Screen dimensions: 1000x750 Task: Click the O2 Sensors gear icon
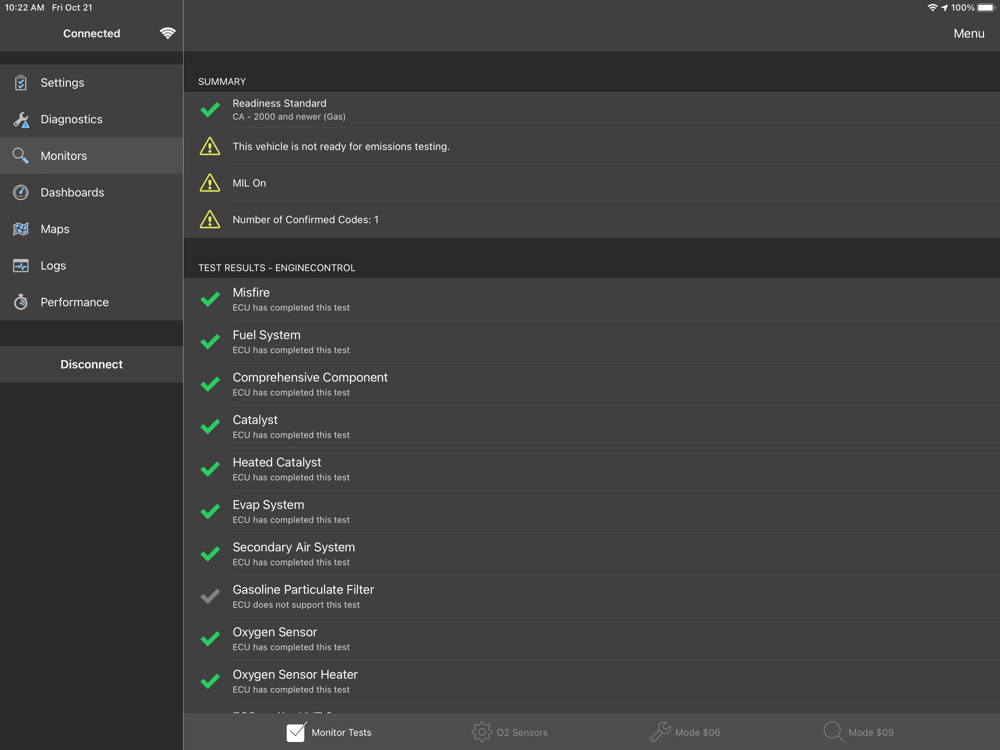pyautogui.click(x=482, y=732)
